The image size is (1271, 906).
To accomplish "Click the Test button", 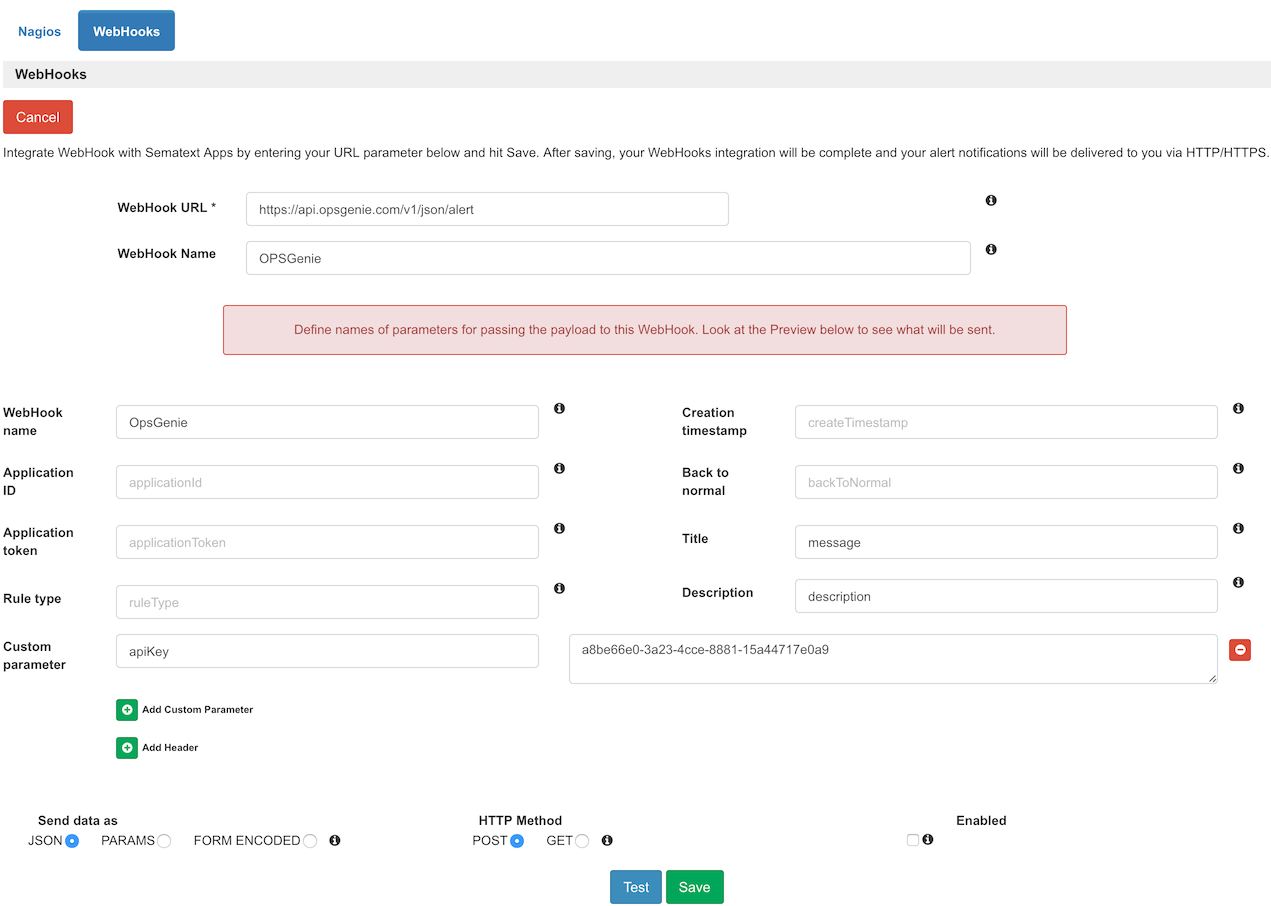I will [x=636, y=887].
